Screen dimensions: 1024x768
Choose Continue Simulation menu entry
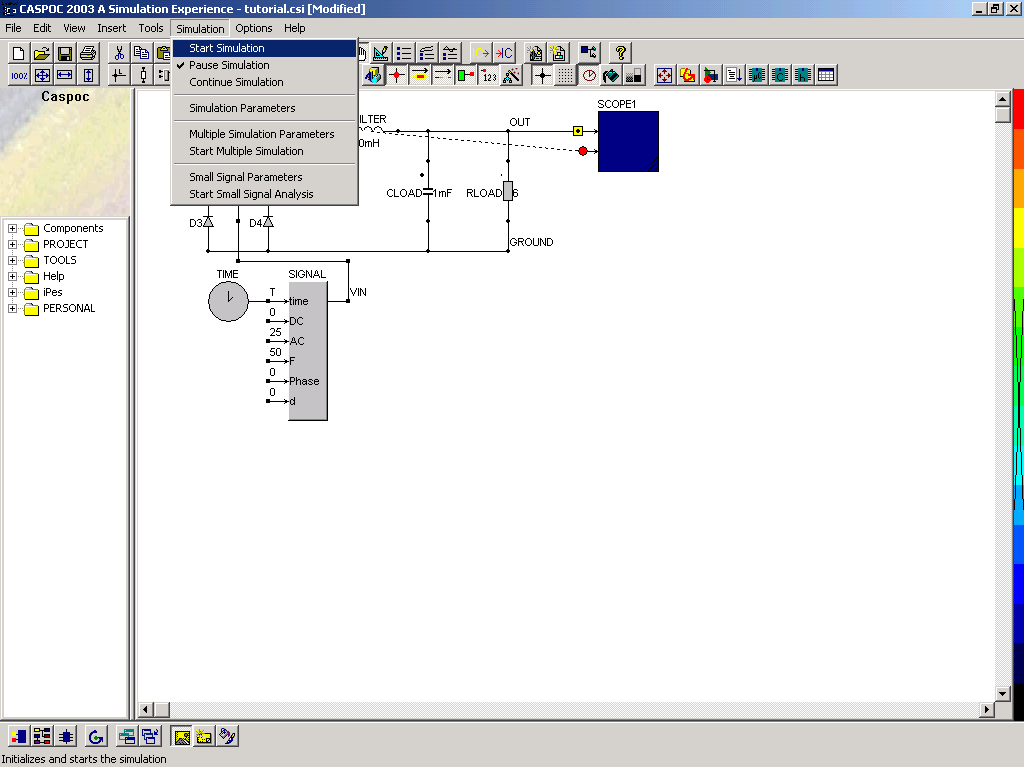click(264, 82)
